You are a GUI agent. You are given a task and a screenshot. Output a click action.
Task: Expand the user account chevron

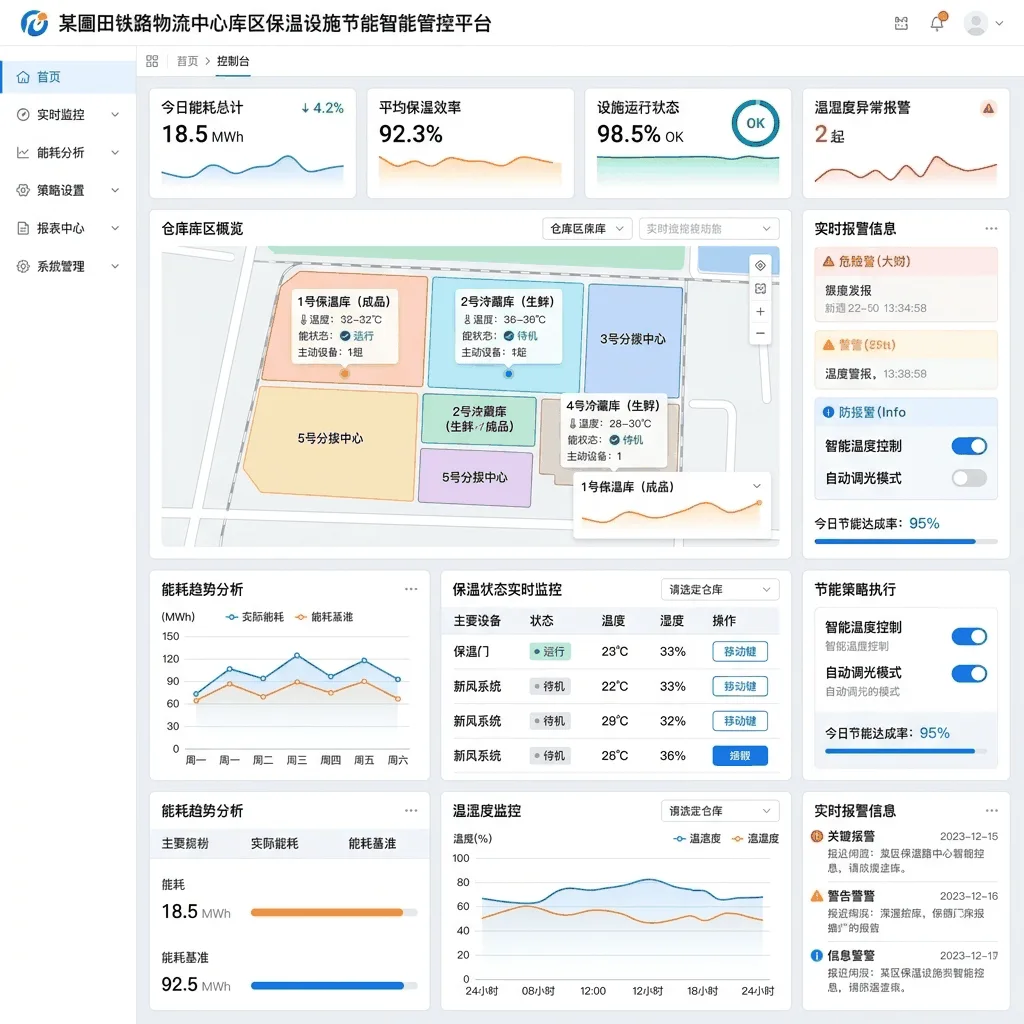(x=999, y=24)
